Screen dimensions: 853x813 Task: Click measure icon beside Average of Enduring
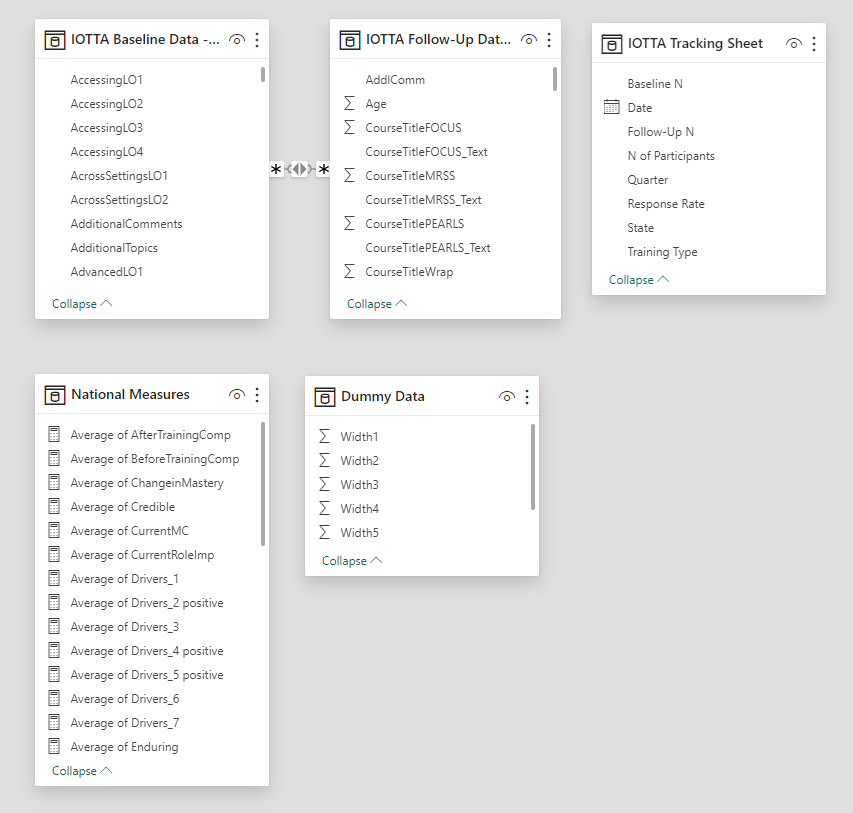(54, 746)
